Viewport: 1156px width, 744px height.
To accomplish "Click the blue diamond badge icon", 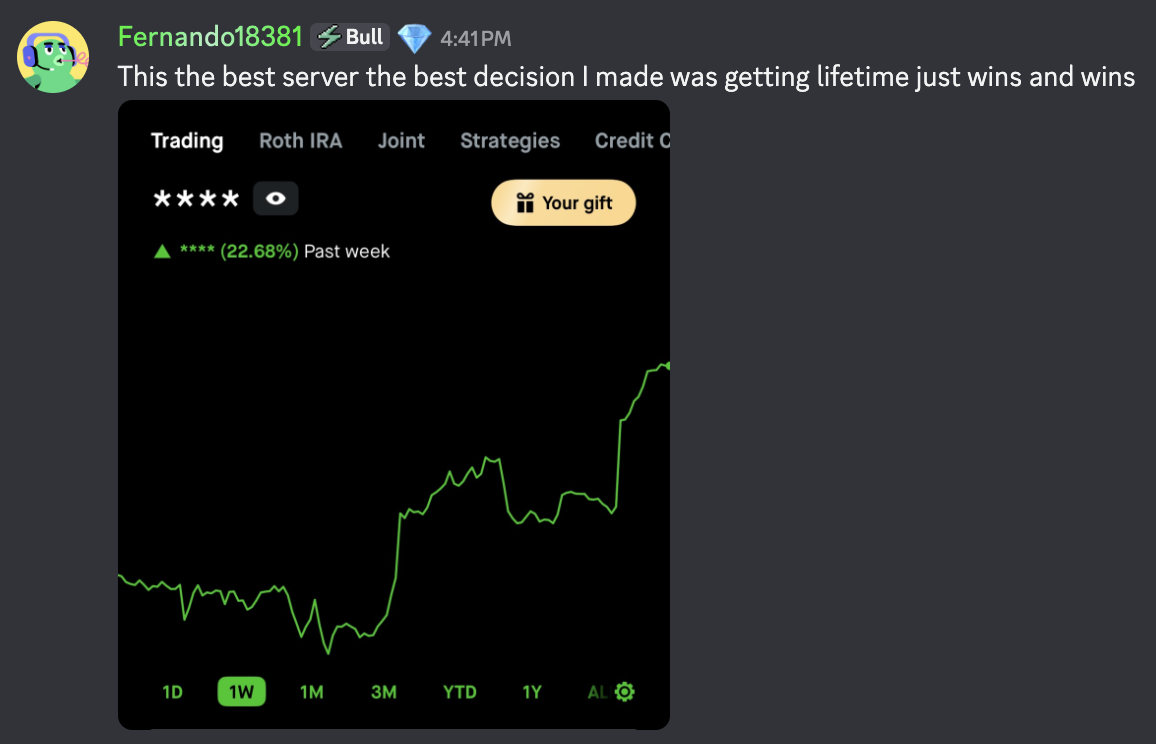I will 414,38.
